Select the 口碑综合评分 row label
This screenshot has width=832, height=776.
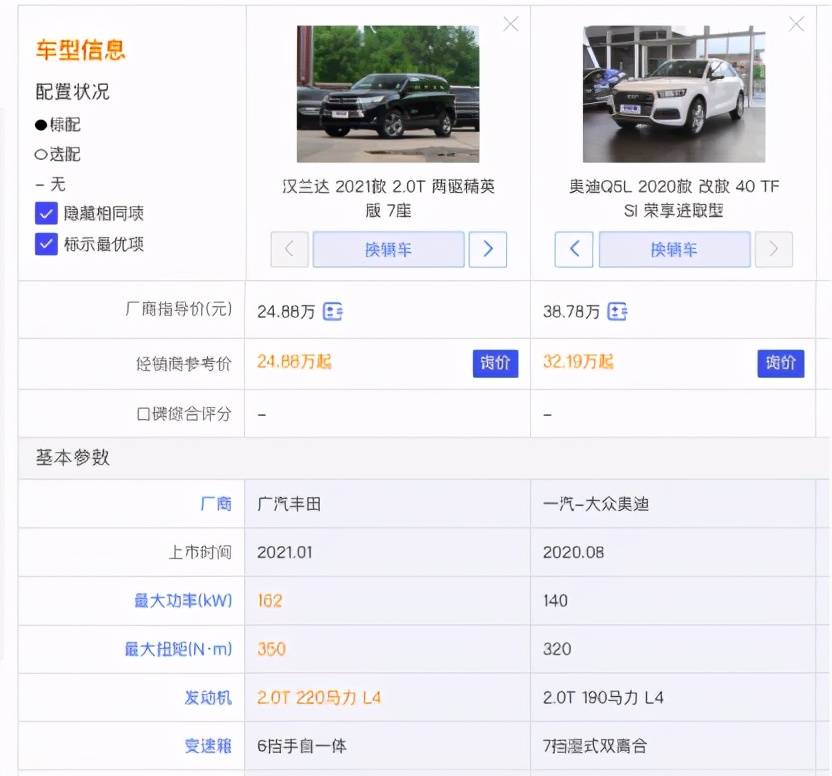[x=184, y=413]
